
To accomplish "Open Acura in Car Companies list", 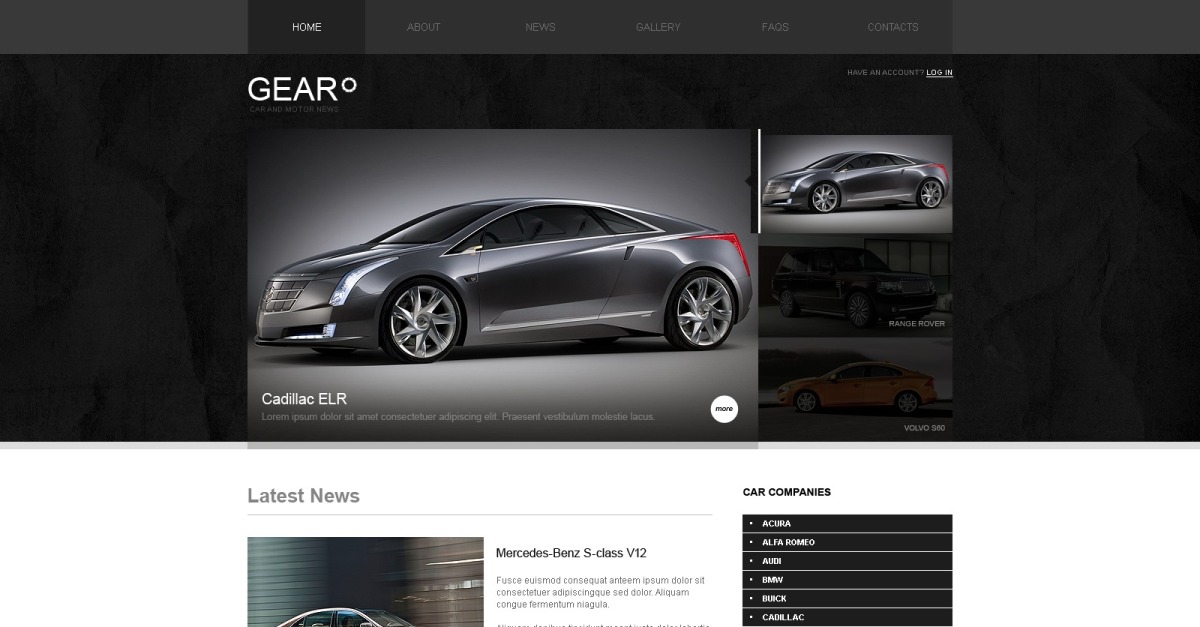I will coord(847,523).
